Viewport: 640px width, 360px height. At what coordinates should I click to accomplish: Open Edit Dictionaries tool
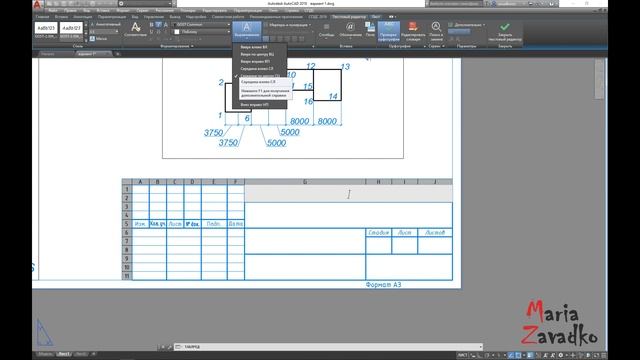click(413, 31)
